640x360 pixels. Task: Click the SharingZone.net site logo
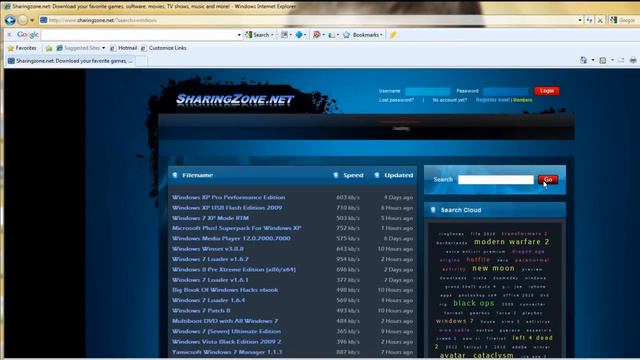pos(235,99)
